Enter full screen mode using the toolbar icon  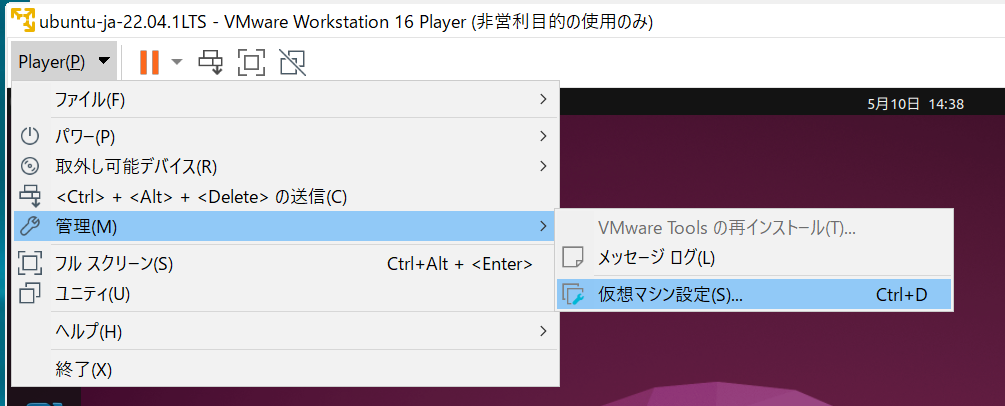click(x=251, y=62)
